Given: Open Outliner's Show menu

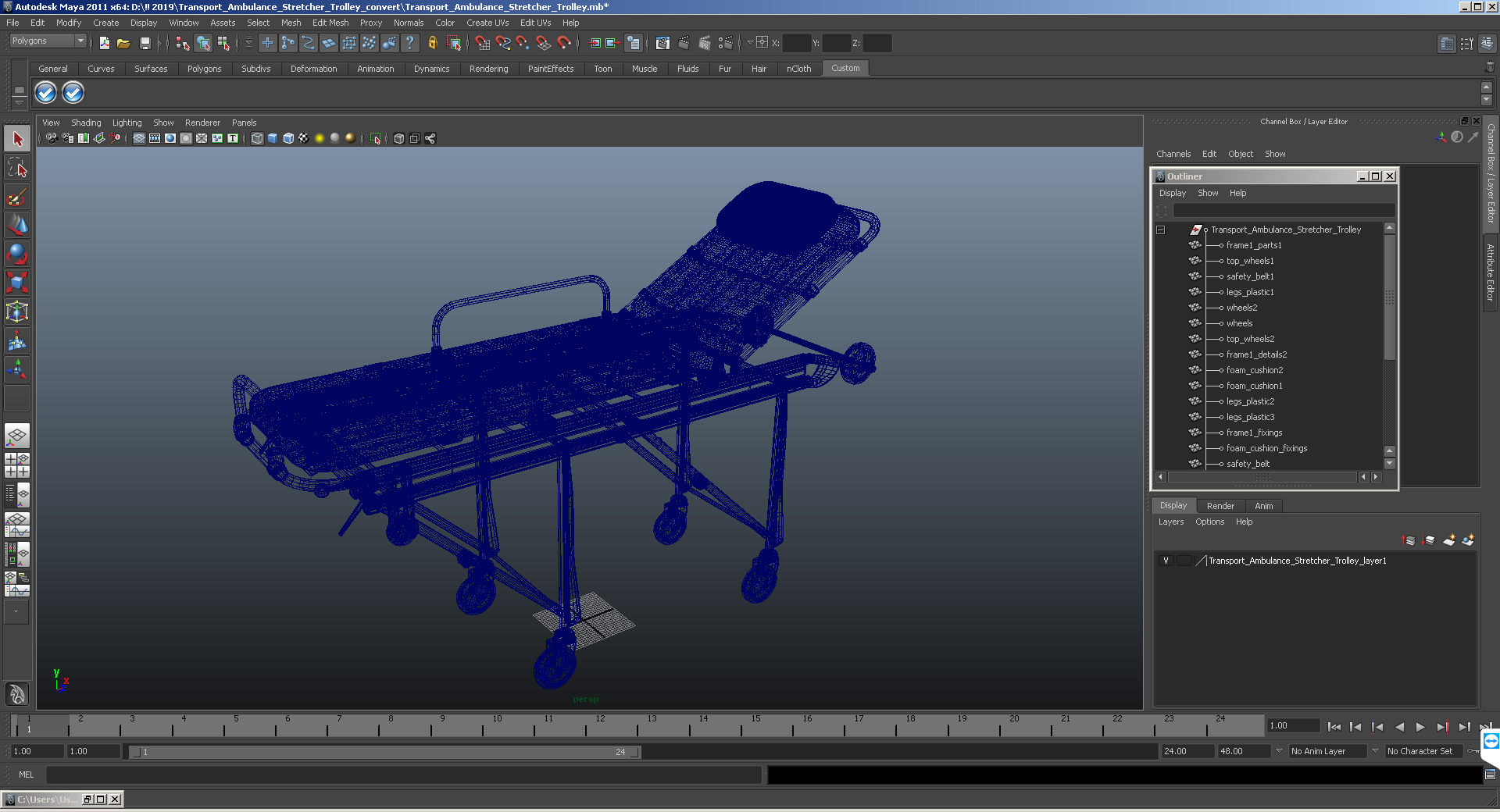Looking at the screenshot, I should pyautogui.click(x=1208, y=193).
